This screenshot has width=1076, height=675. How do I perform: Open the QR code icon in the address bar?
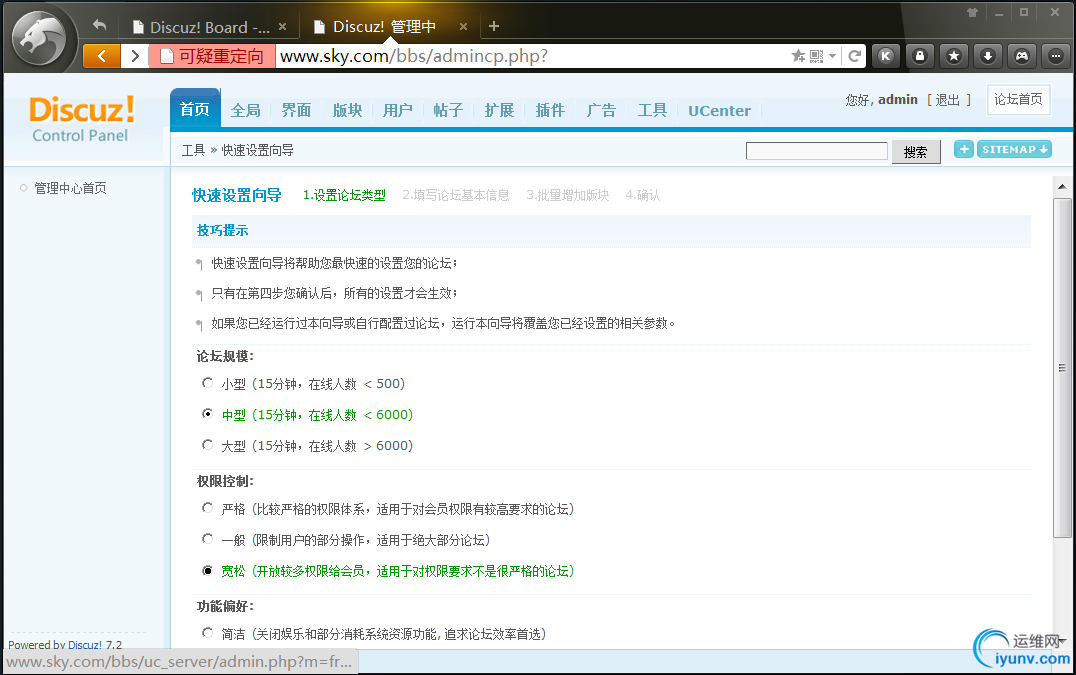(816, 56)
